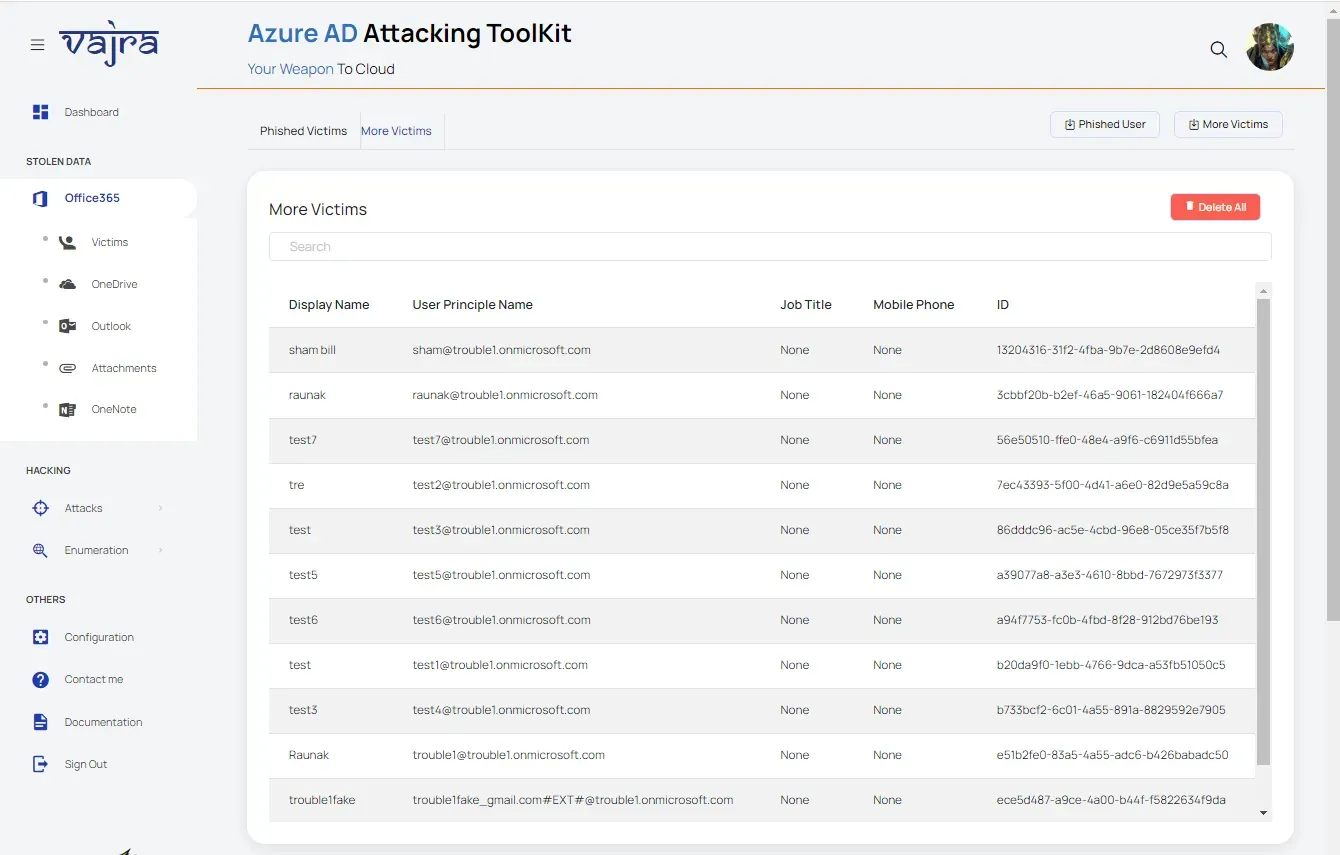Click test4@trouble1.onmicrosoft.com email

coord(501,710)
